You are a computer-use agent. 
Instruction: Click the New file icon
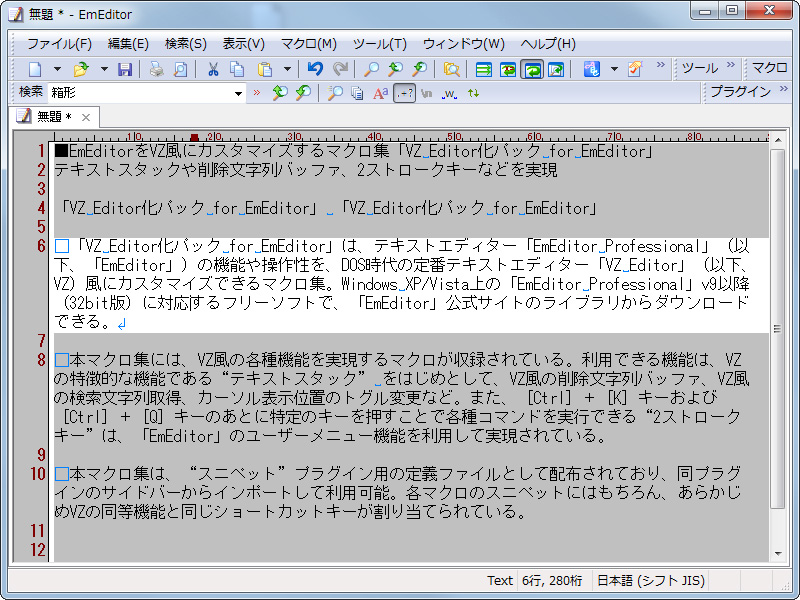(x=35, y=69)
